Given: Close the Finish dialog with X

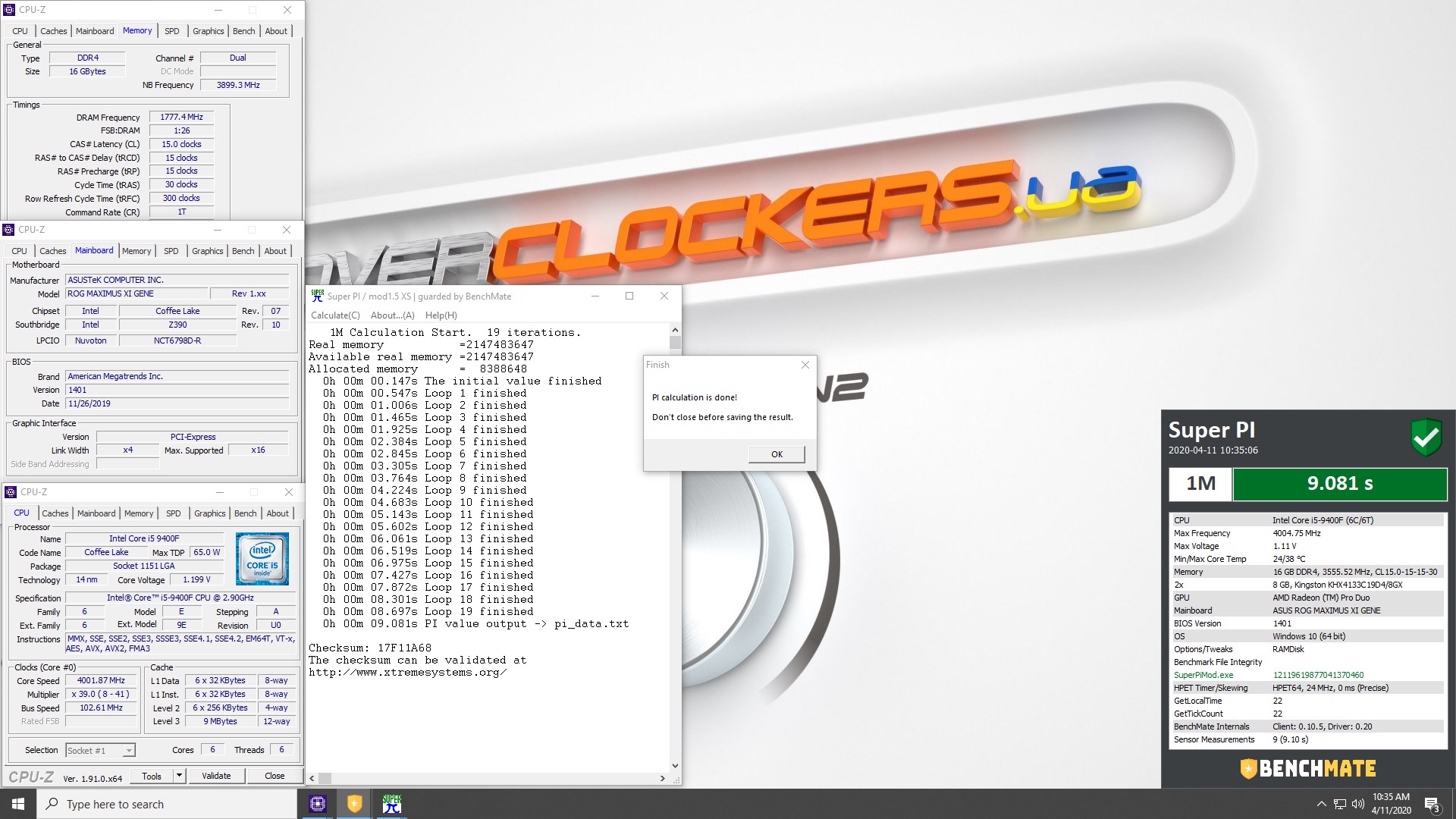Looking at the screenshot, I should 805,365.
